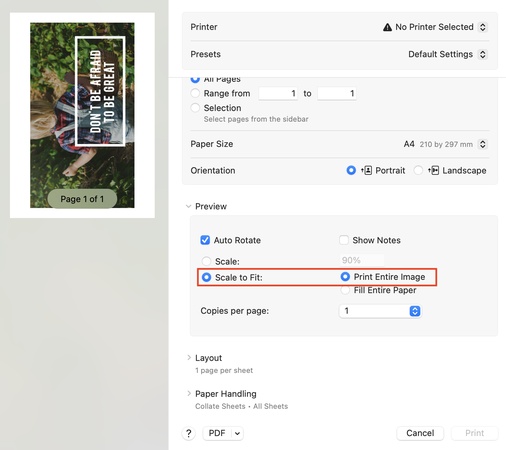
Task: Choose Fill Entire Paper option
Action: pyautogui.click(x=345, y=290)
